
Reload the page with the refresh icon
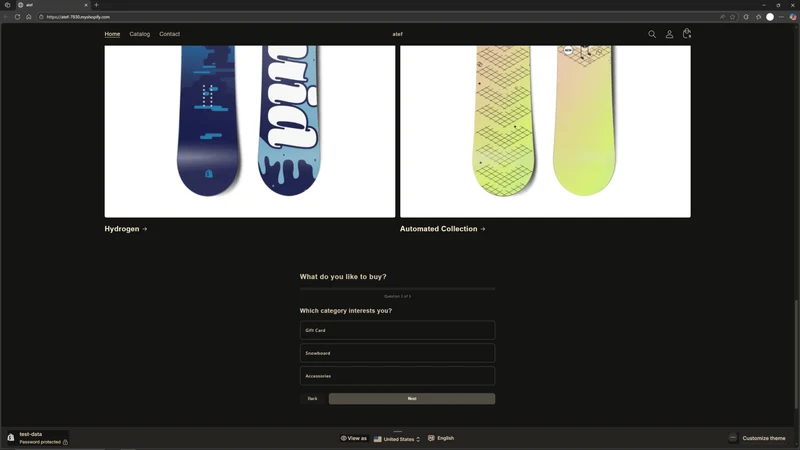tap(17, 17)
